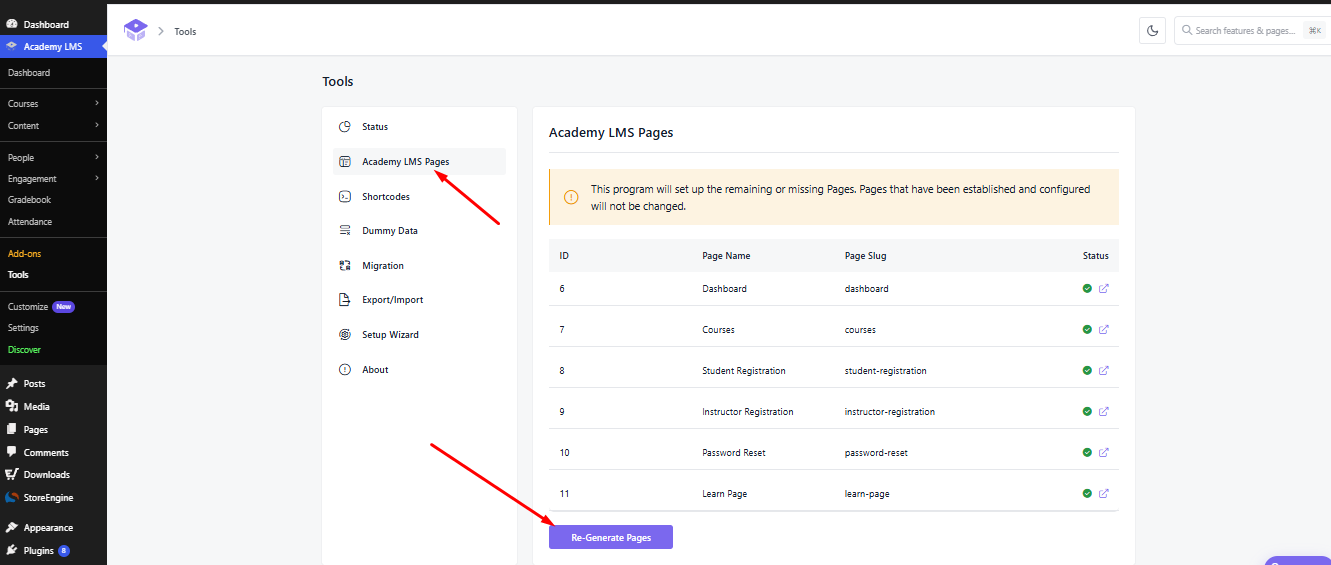Open Downloads in WordPress menu
The width and height of the screenshot is (1331, 565).
pos(53,475)
